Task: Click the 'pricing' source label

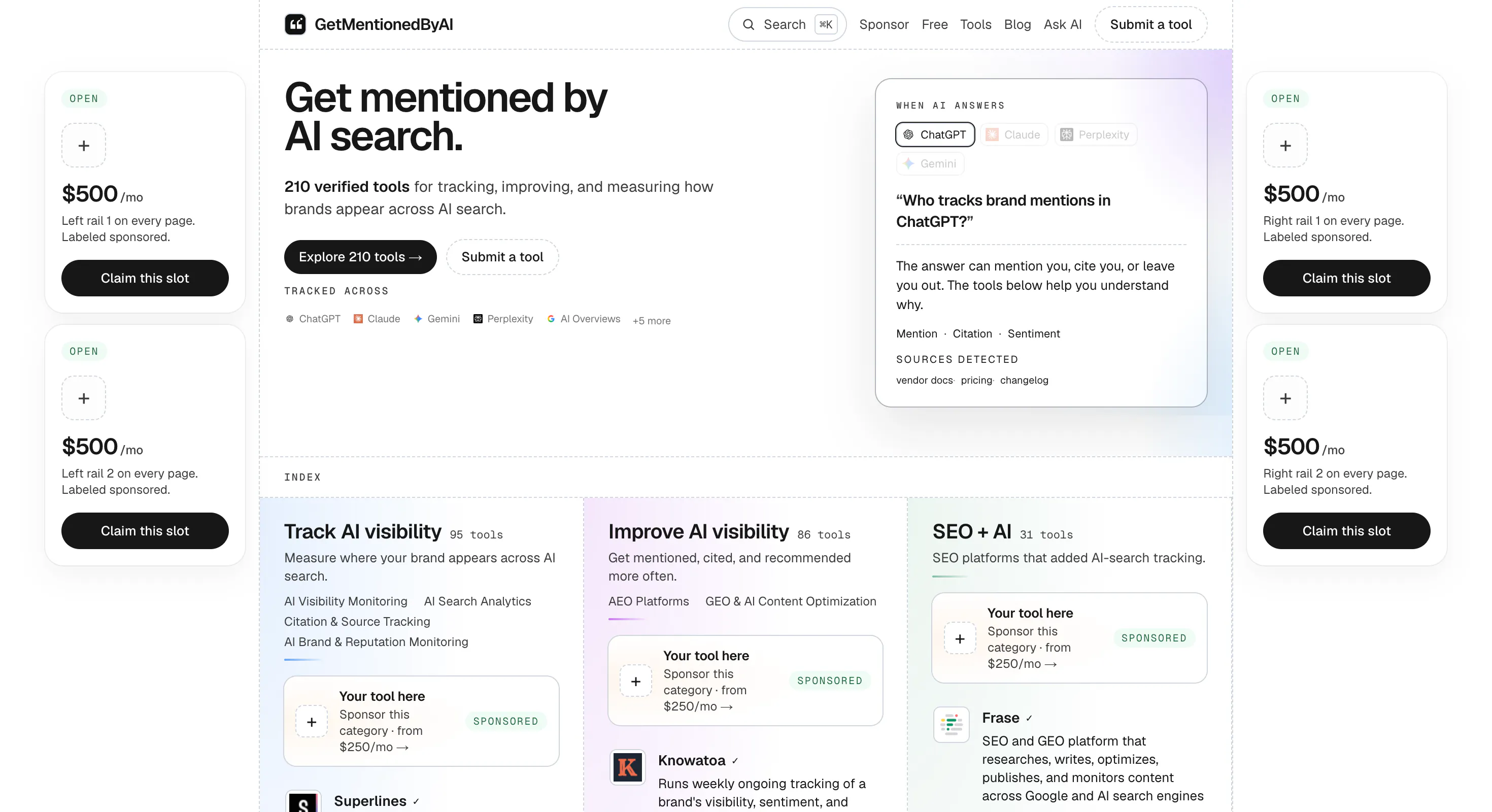Action: coord(976,380)
